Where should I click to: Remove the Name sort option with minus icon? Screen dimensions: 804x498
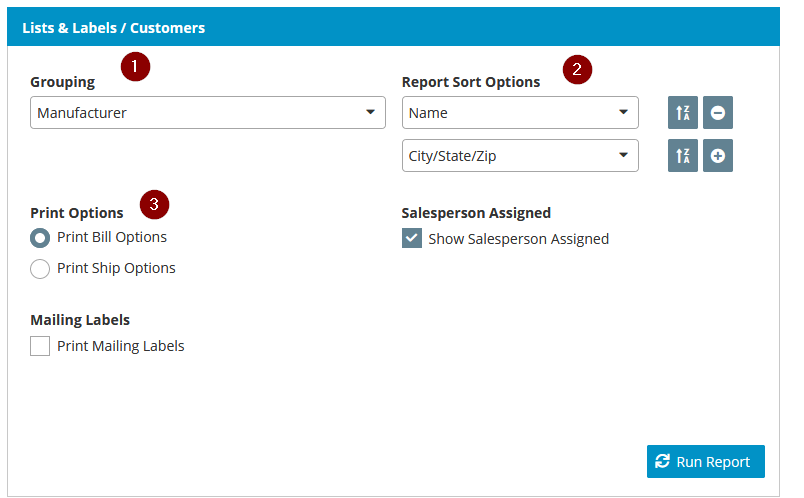718,113
